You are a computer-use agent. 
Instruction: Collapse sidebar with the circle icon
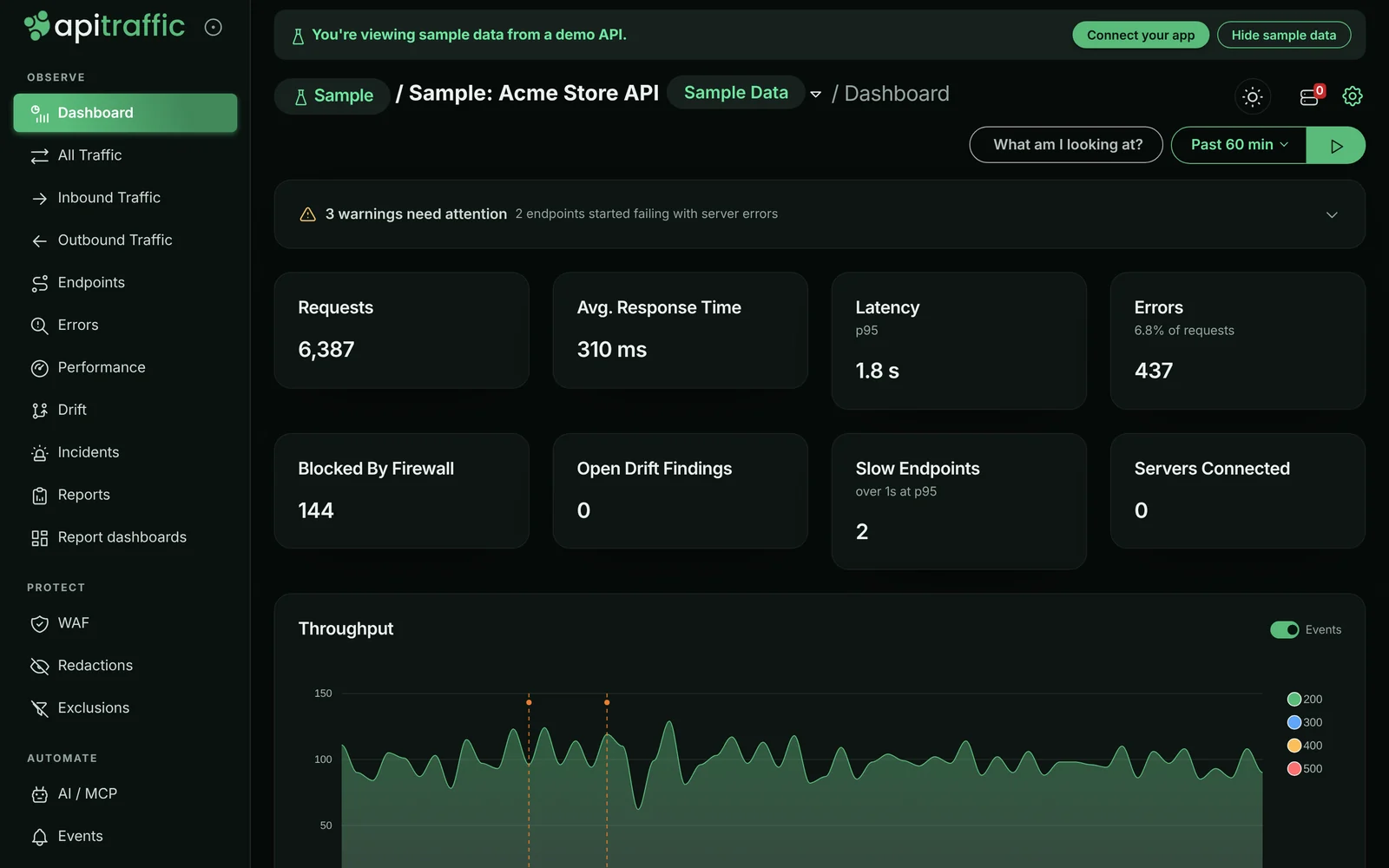click(213, 28)
